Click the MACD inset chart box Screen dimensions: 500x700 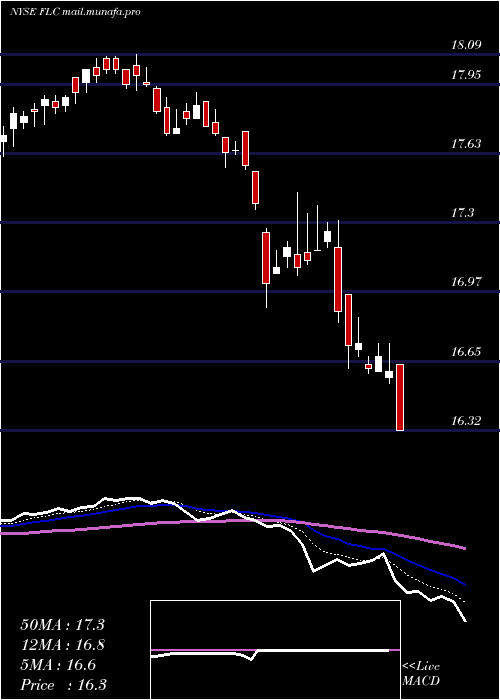[x=275, y=650]
